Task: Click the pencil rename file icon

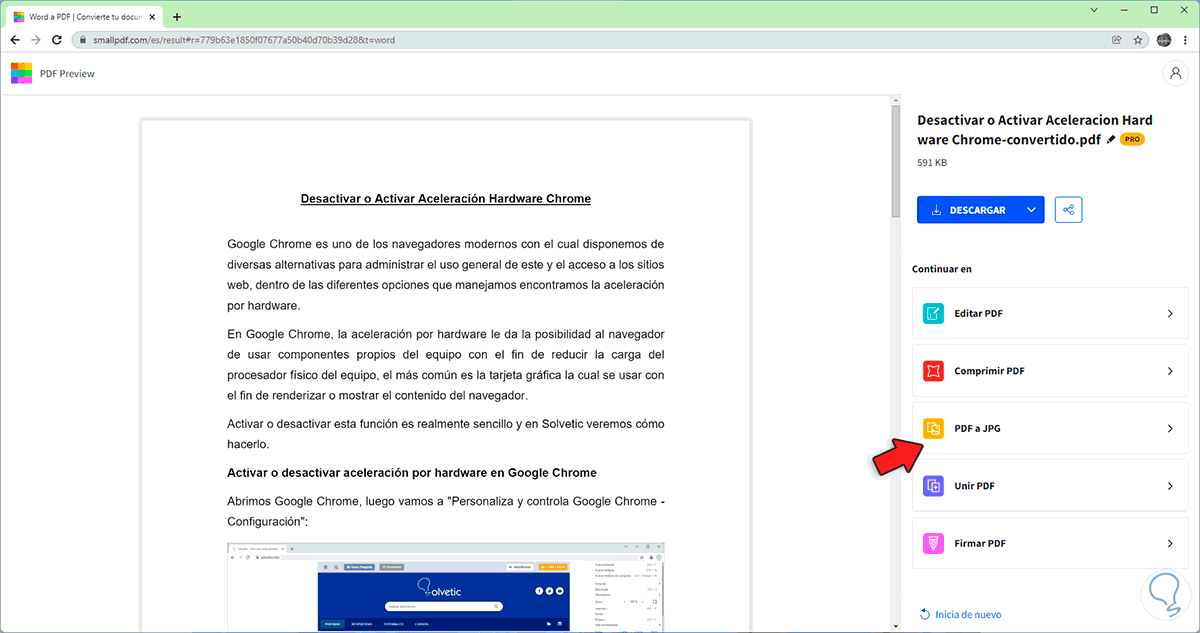Action: [1111, 140]
